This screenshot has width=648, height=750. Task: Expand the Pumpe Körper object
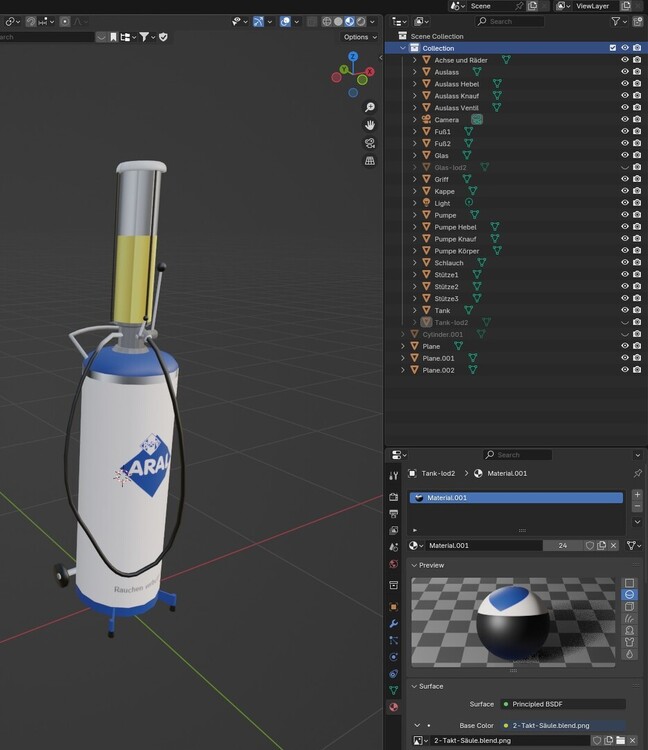point(414,251)
